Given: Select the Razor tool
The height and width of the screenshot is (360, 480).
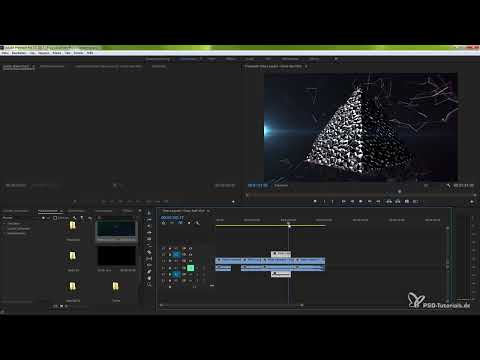Looking at the screenshot, I should click(149, 252).
